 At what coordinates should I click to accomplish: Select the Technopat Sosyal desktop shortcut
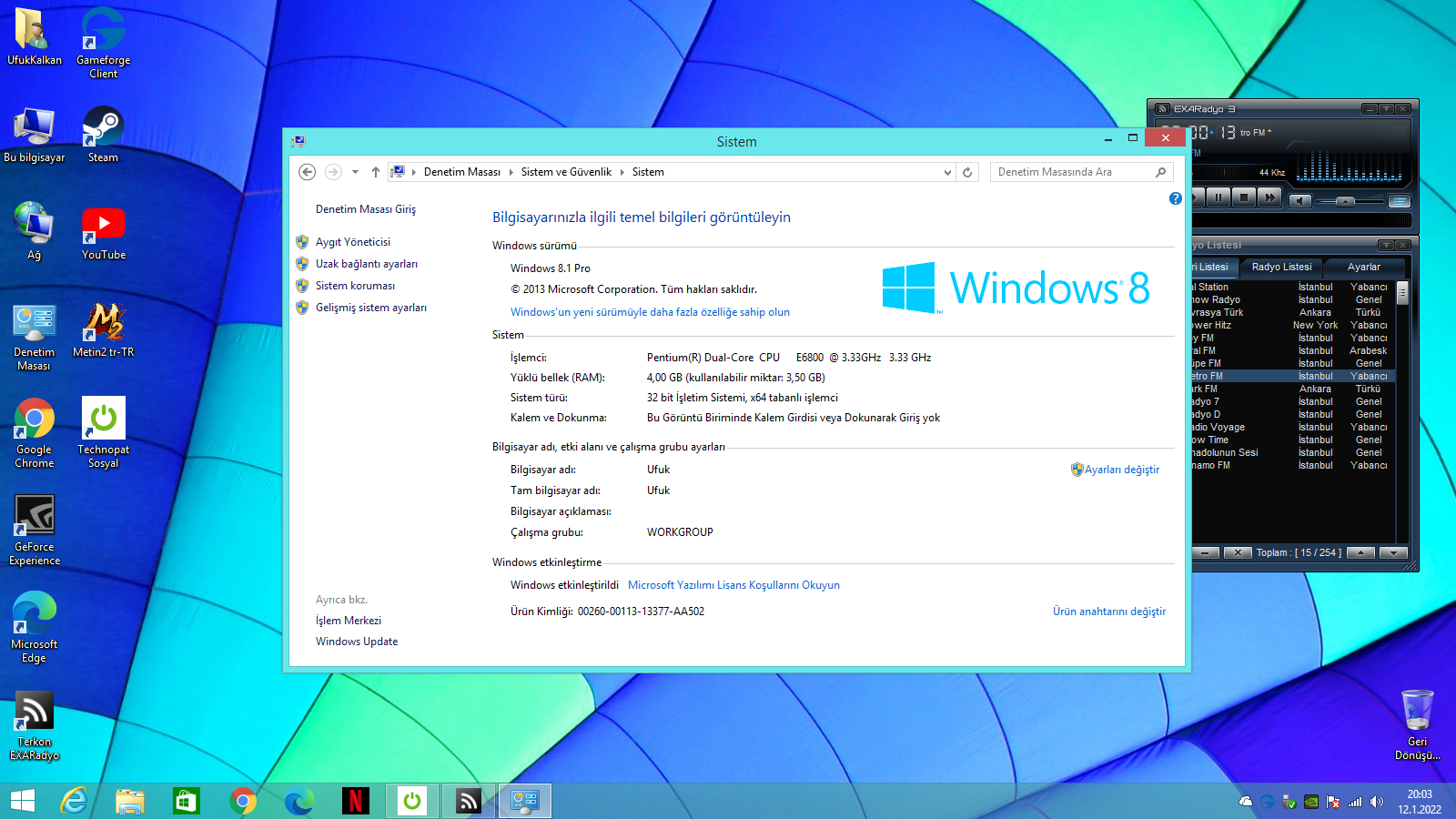point(103,433)
